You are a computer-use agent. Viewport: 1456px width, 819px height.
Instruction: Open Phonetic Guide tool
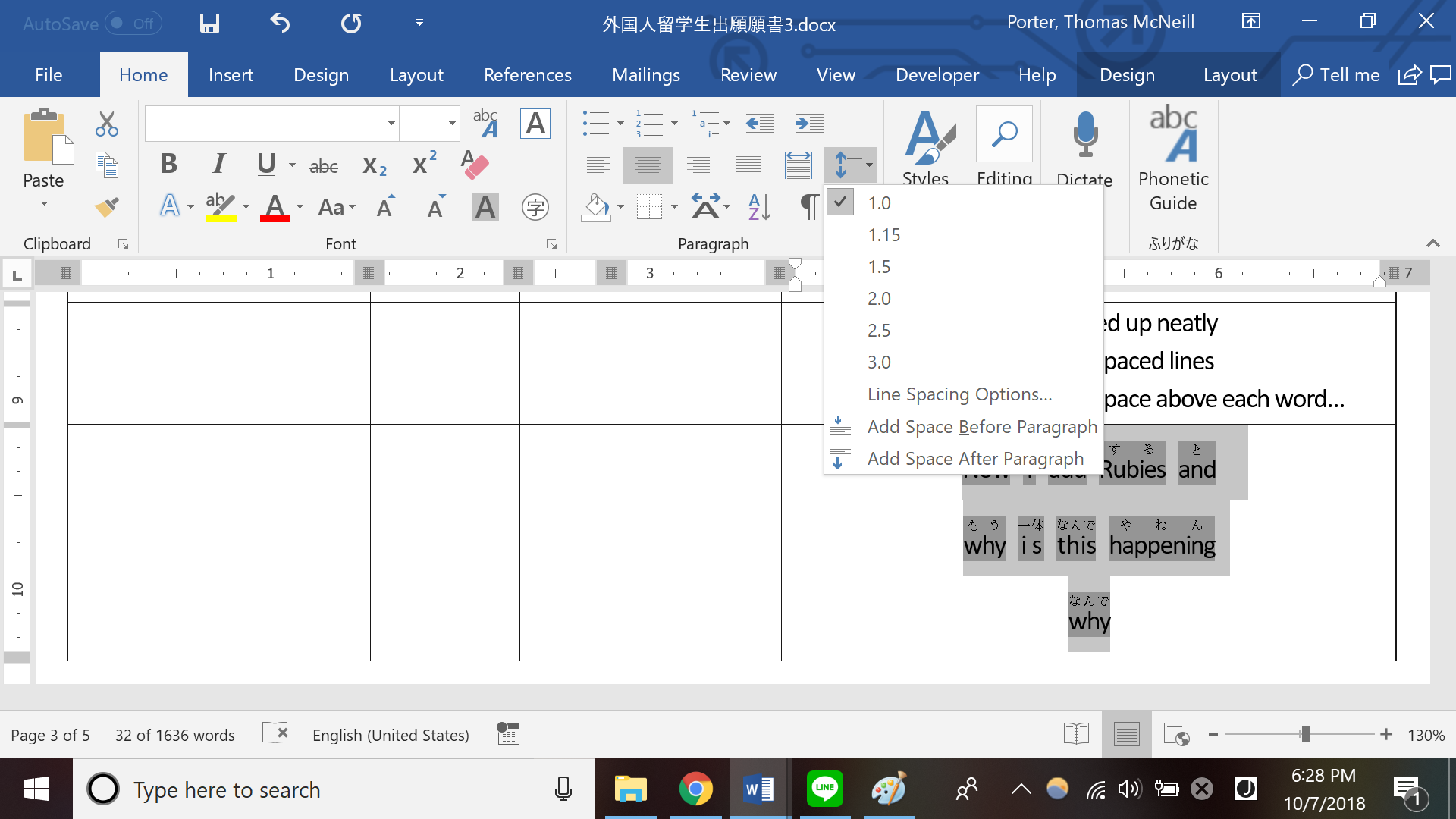click(x=1173, y=159)
